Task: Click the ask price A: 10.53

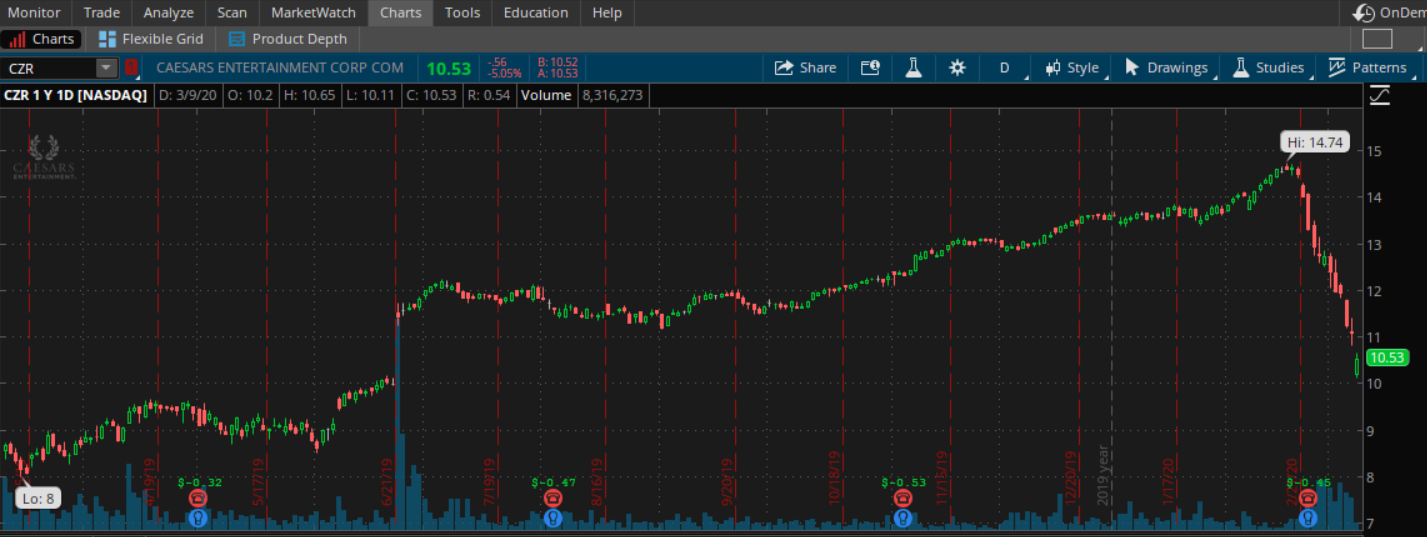Action: coord(557,74)
